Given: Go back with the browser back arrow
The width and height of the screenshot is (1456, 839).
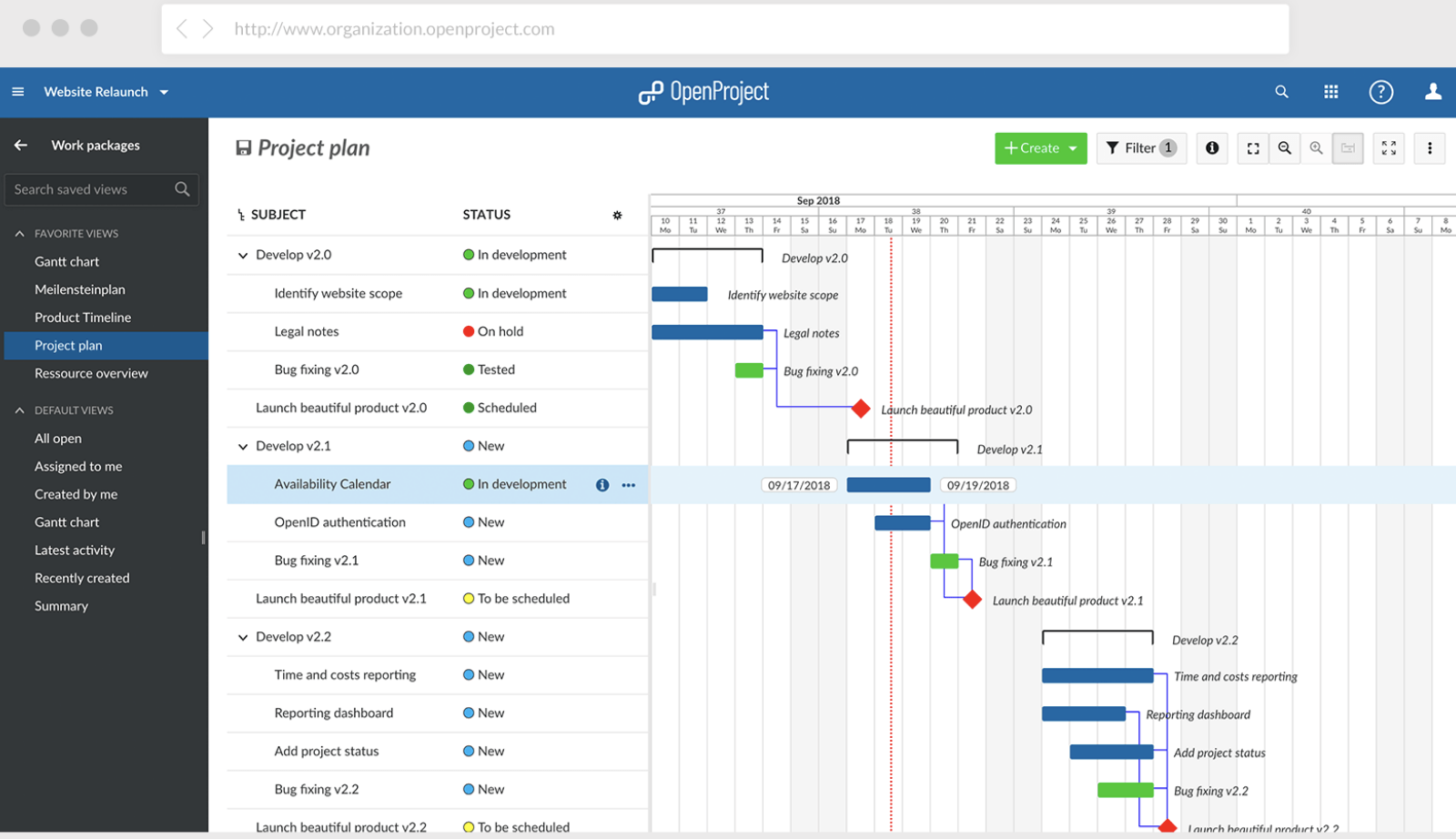Looking at the screenshot, I should [182, 29].
